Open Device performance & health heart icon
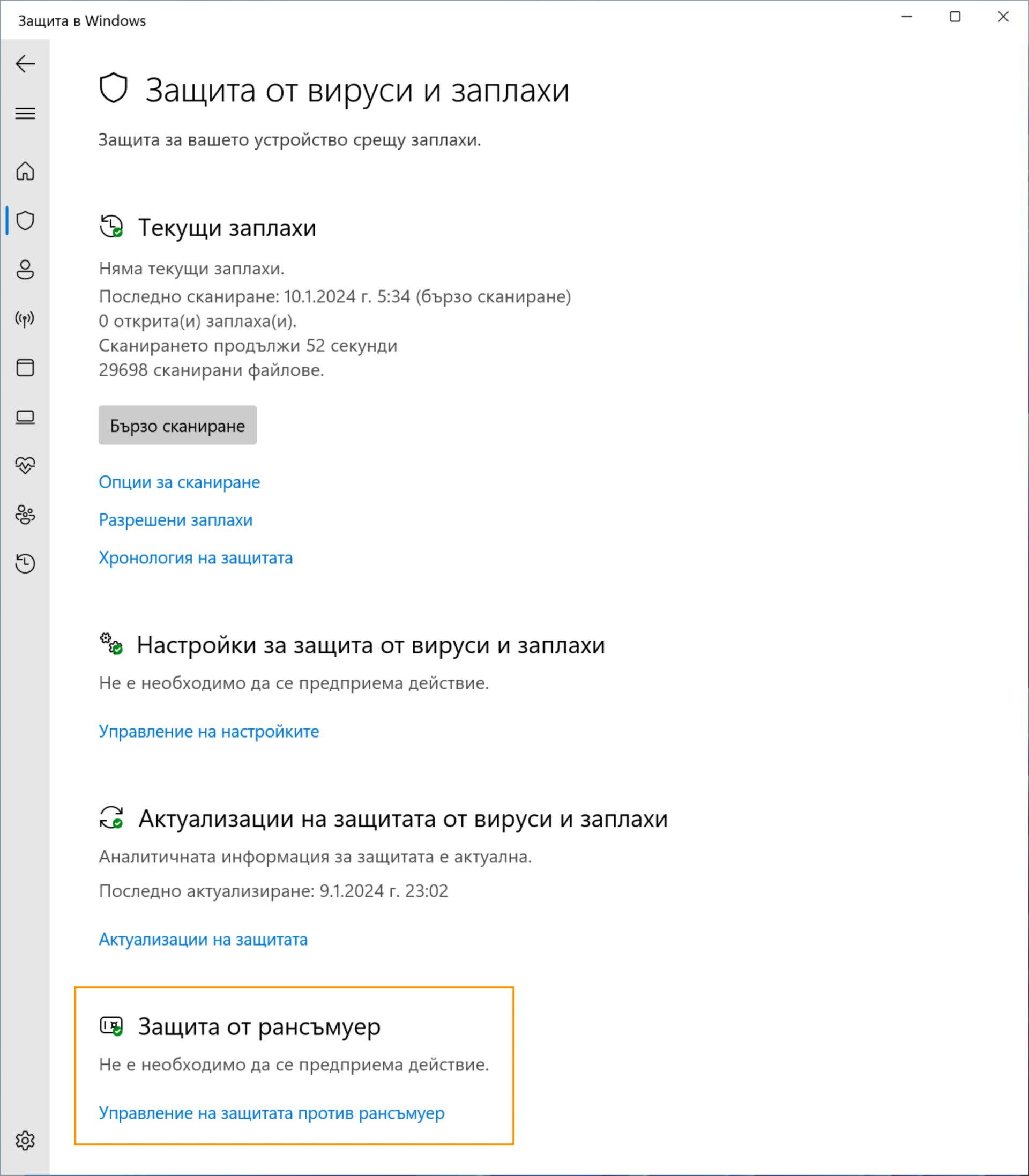This screenshot has width=1029, height=1176. tap(25, 465)
